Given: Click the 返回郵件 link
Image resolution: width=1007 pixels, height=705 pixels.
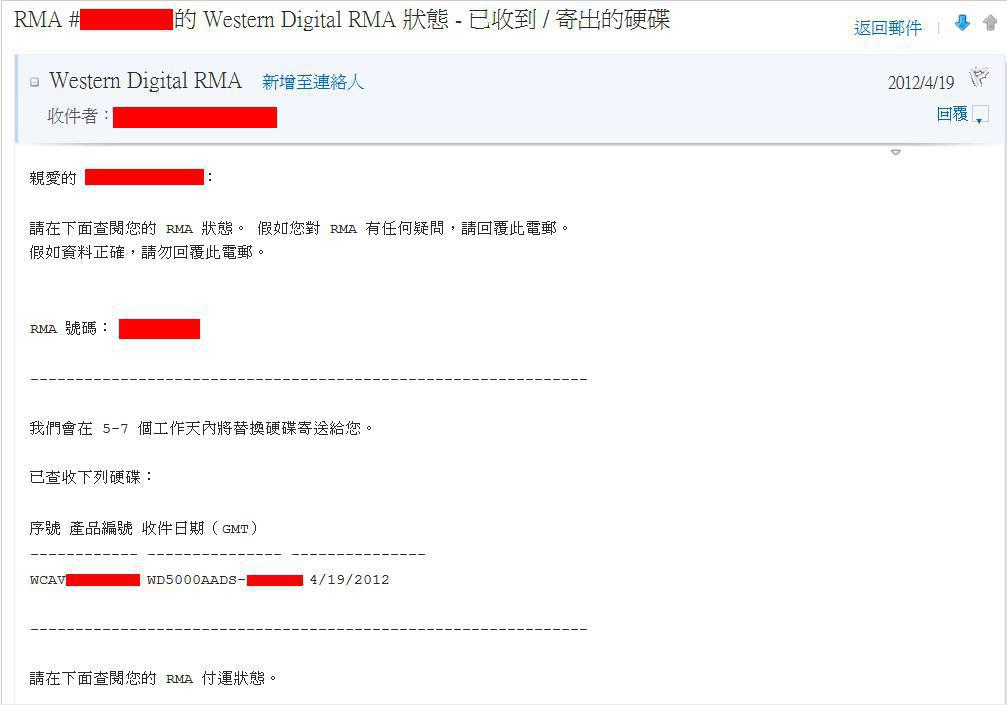Looking at the screenshot, I should tap(888, 28).
